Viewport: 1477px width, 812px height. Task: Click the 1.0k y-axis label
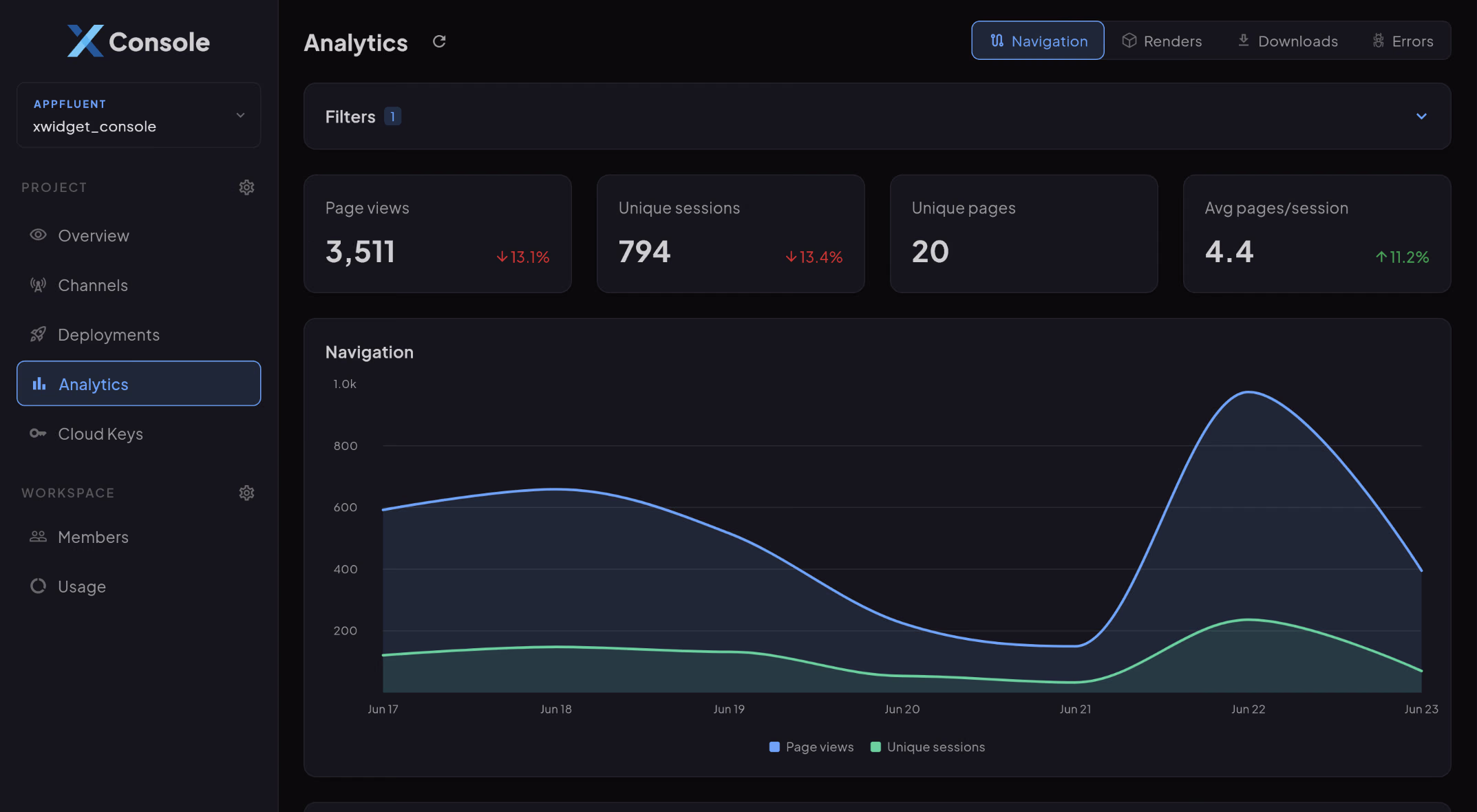tap(345, 384)
